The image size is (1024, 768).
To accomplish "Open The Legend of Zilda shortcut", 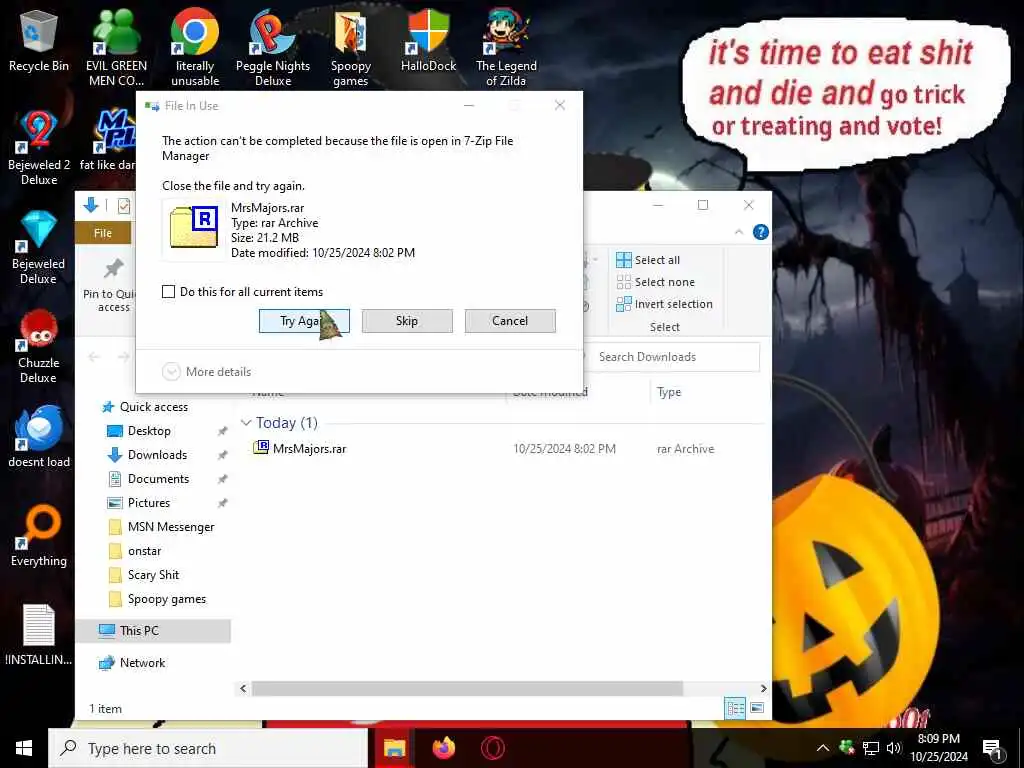I will (506, 47).
